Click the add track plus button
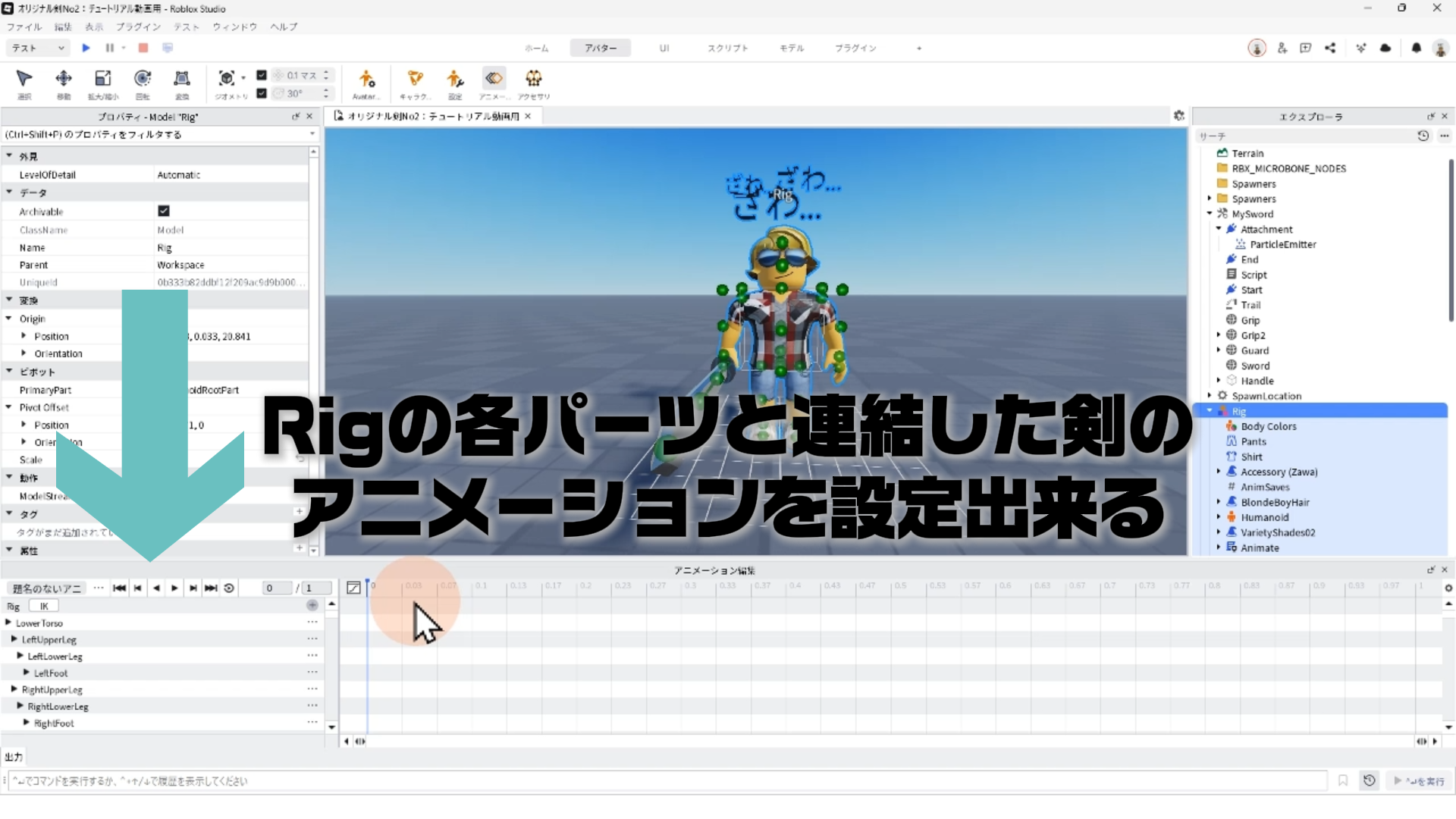This screenshot has width=1456, height=819. [312, 605]
